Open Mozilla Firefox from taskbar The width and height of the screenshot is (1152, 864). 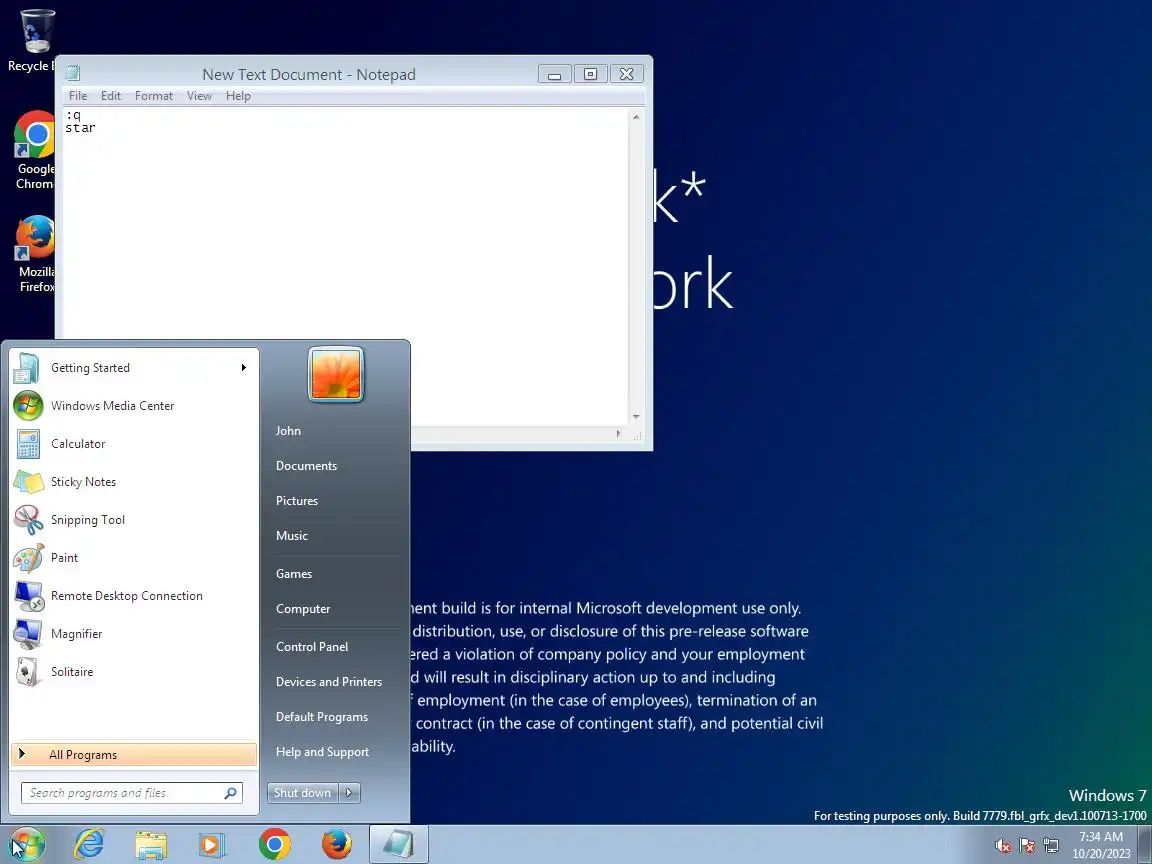click(x=336, y=844)
